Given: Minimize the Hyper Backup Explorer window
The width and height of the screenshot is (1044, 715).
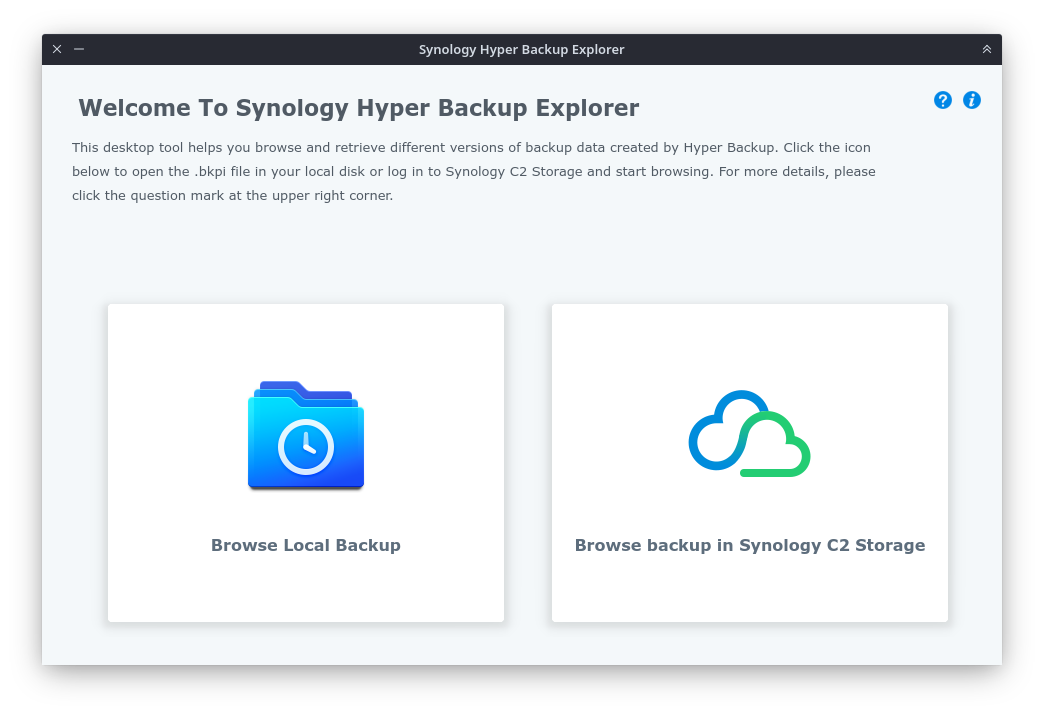Looking at the screenshot, I should 79,49.
